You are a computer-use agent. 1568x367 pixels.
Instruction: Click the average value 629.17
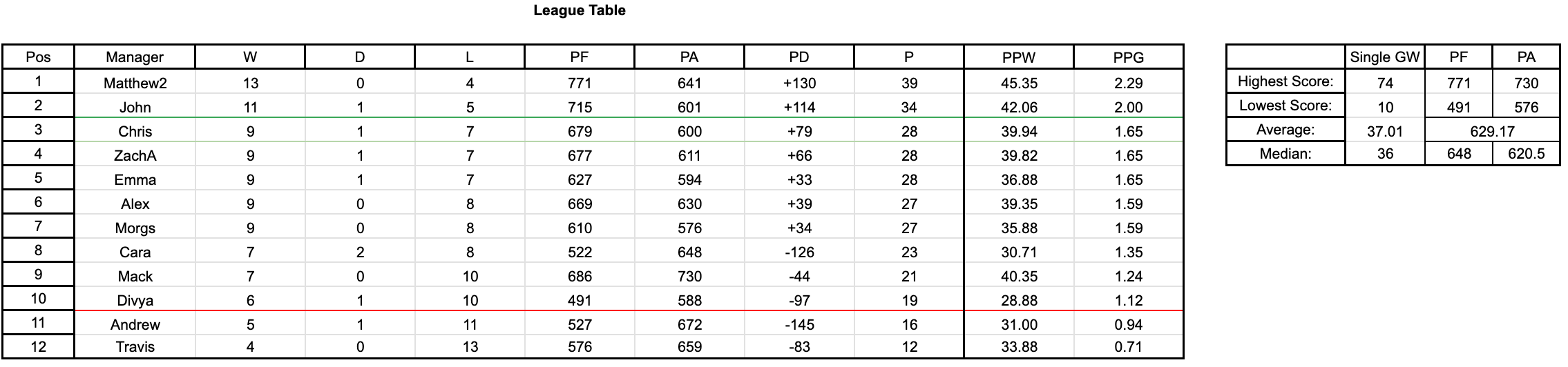click(x=1492, y=131)
